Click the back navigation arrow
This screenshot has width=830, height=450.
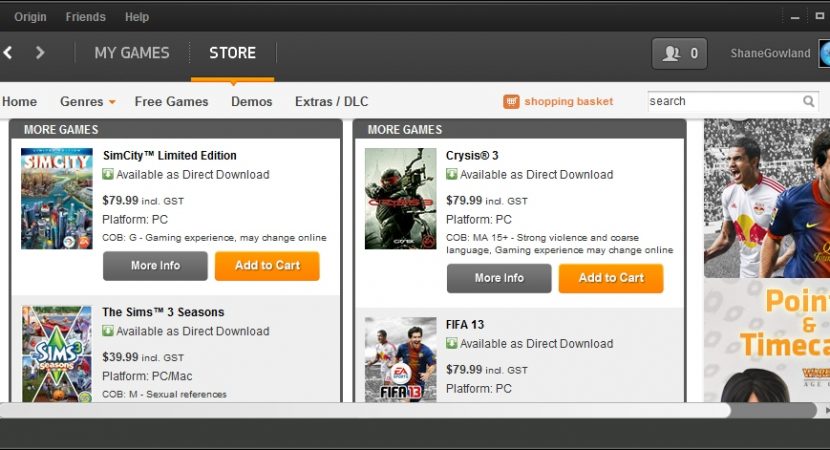(x=8, y=53)
